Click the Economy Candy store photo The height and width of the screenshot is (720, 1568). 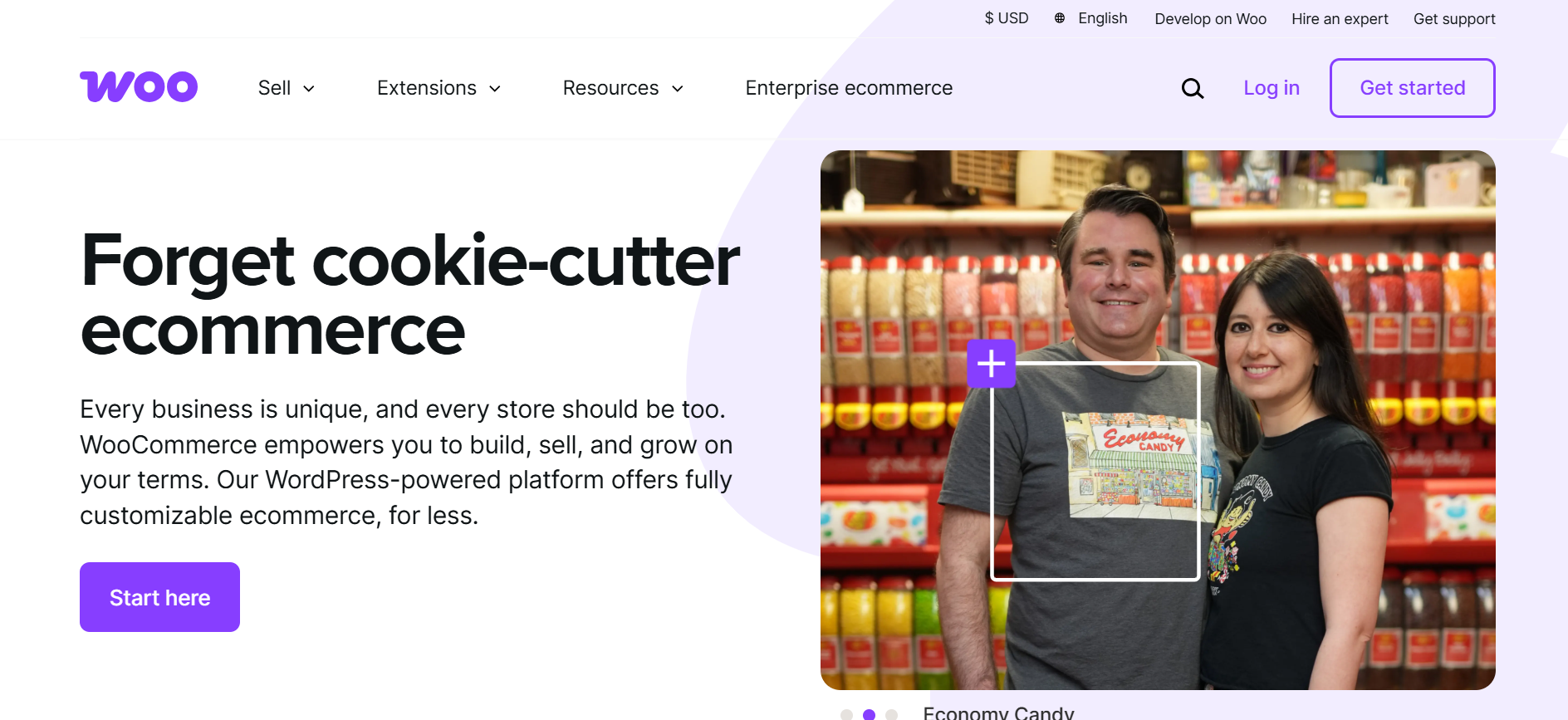[x=1158, y=420]
